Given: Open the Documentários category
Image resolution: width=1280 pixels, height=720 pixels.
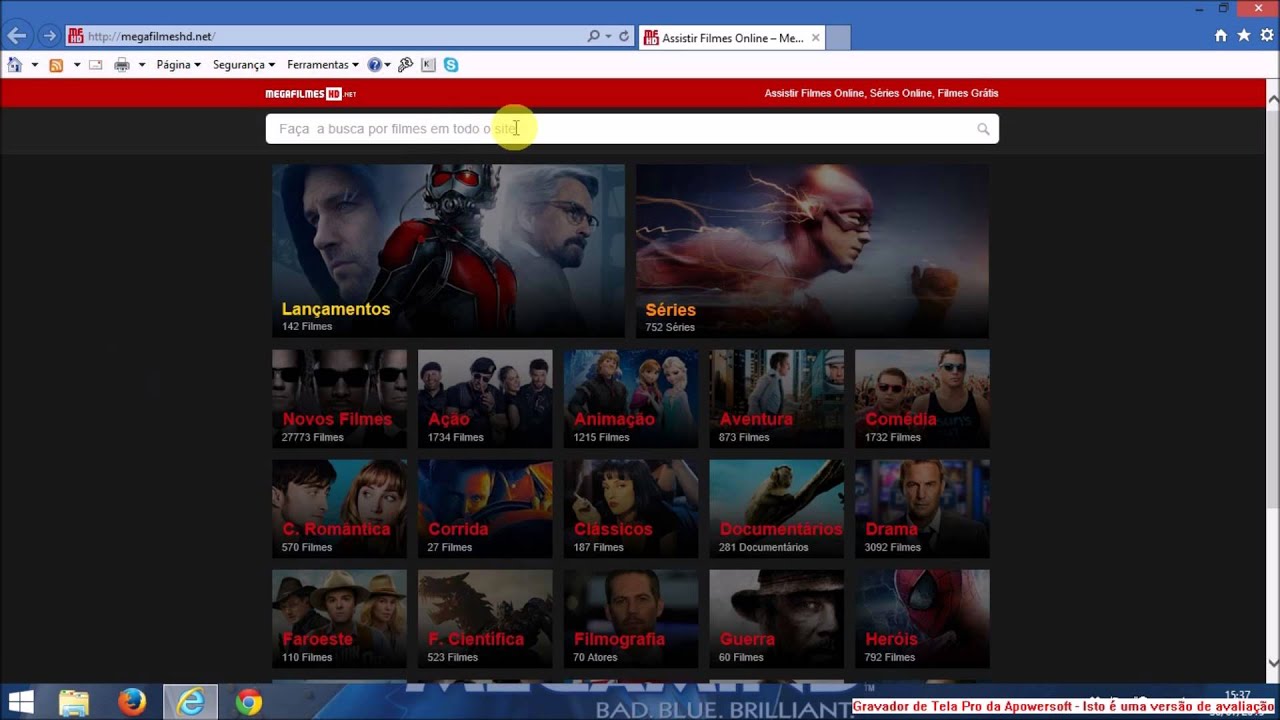Looking at the screenshot, I should pos(777,508).
